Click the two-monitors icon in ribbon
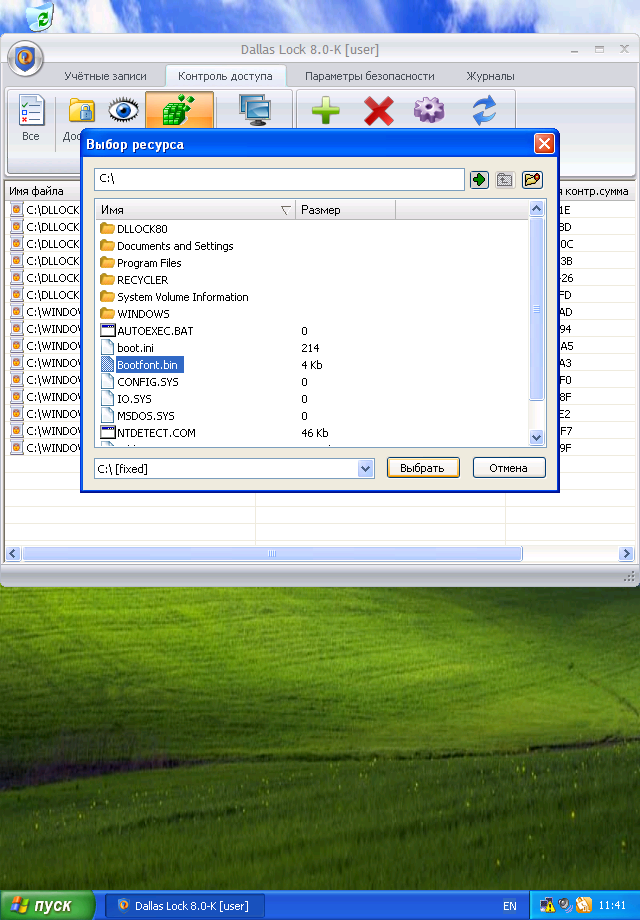The width and height of the screenshot is (640, 920). pyautogui.click(x=255, y=110)
